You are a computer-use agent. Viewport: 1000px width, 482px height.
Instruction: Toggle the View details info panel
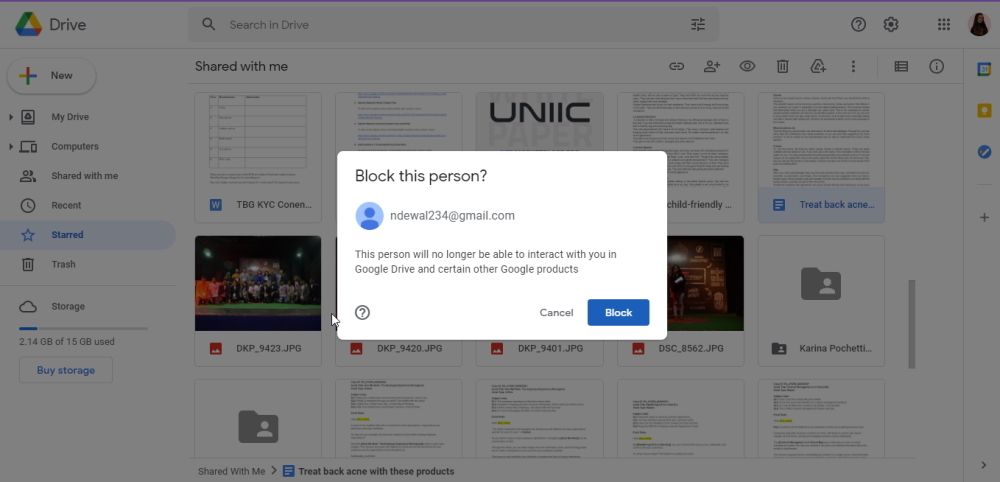[936, 66]
